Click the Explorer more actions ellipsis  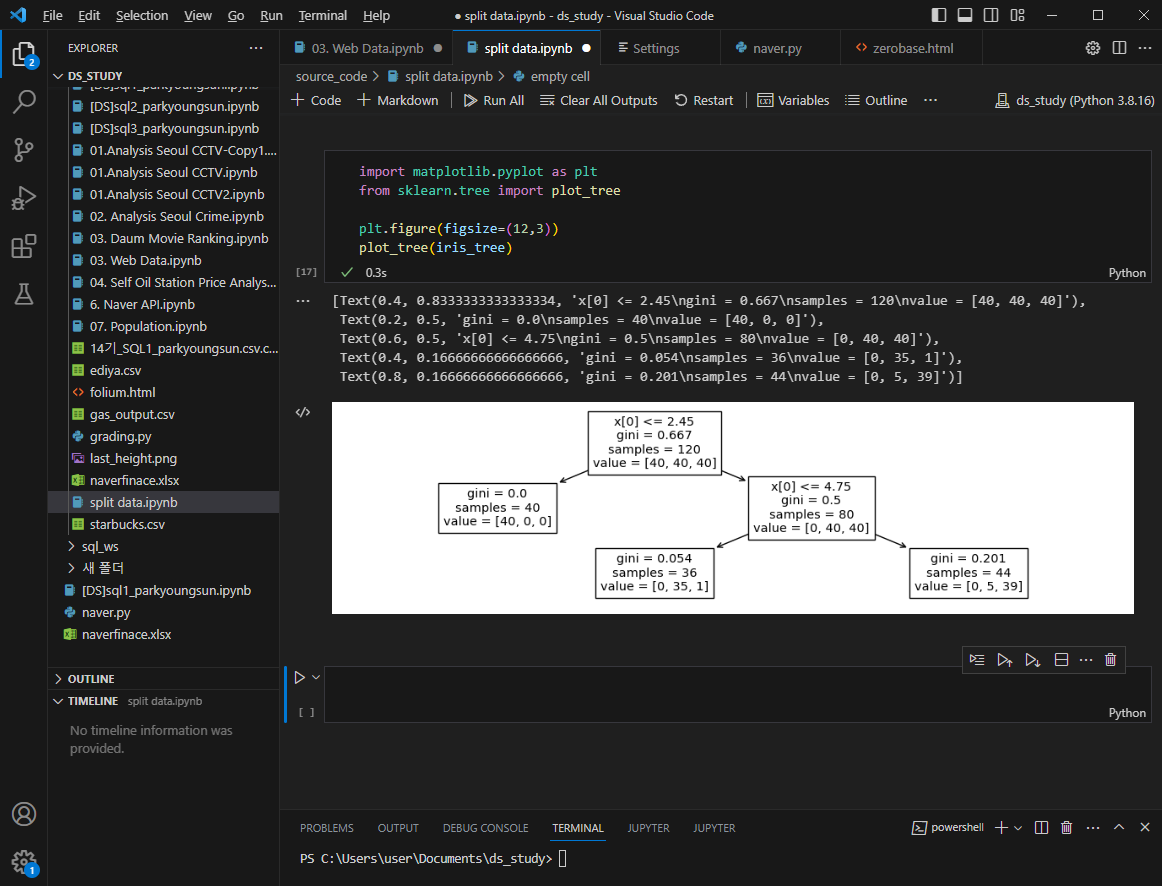[256, 48]
